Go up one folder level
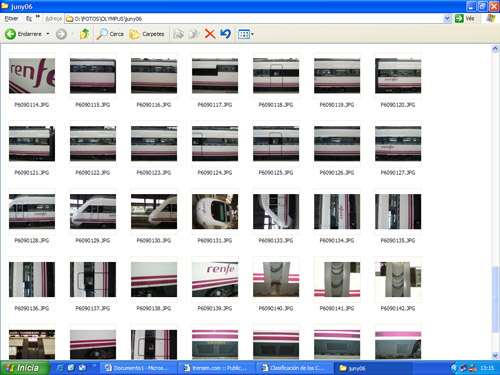Viewport: 500px width, 375px height. [85, 34]
